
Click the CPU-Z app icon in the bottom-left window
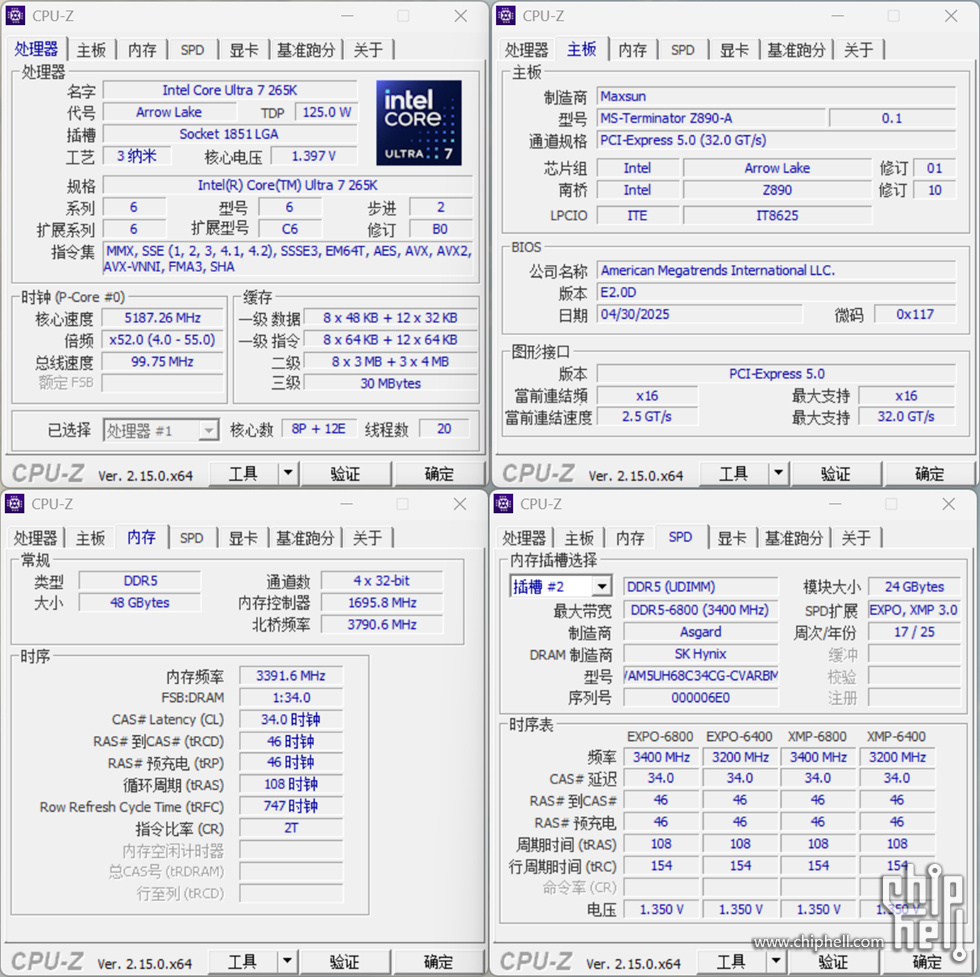point(14,503)
